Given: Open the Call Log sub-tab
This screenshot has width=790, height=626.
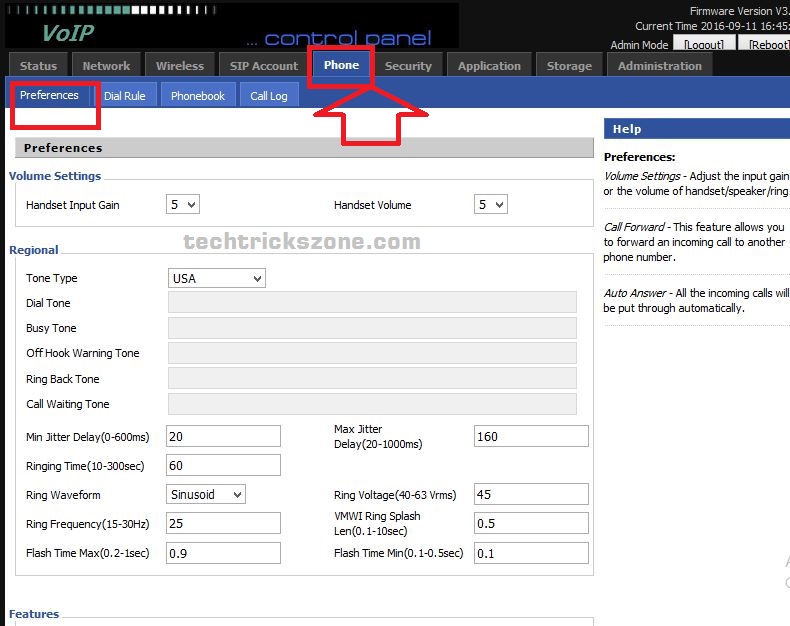Looking at the screenshot, I should pos(269,96).
